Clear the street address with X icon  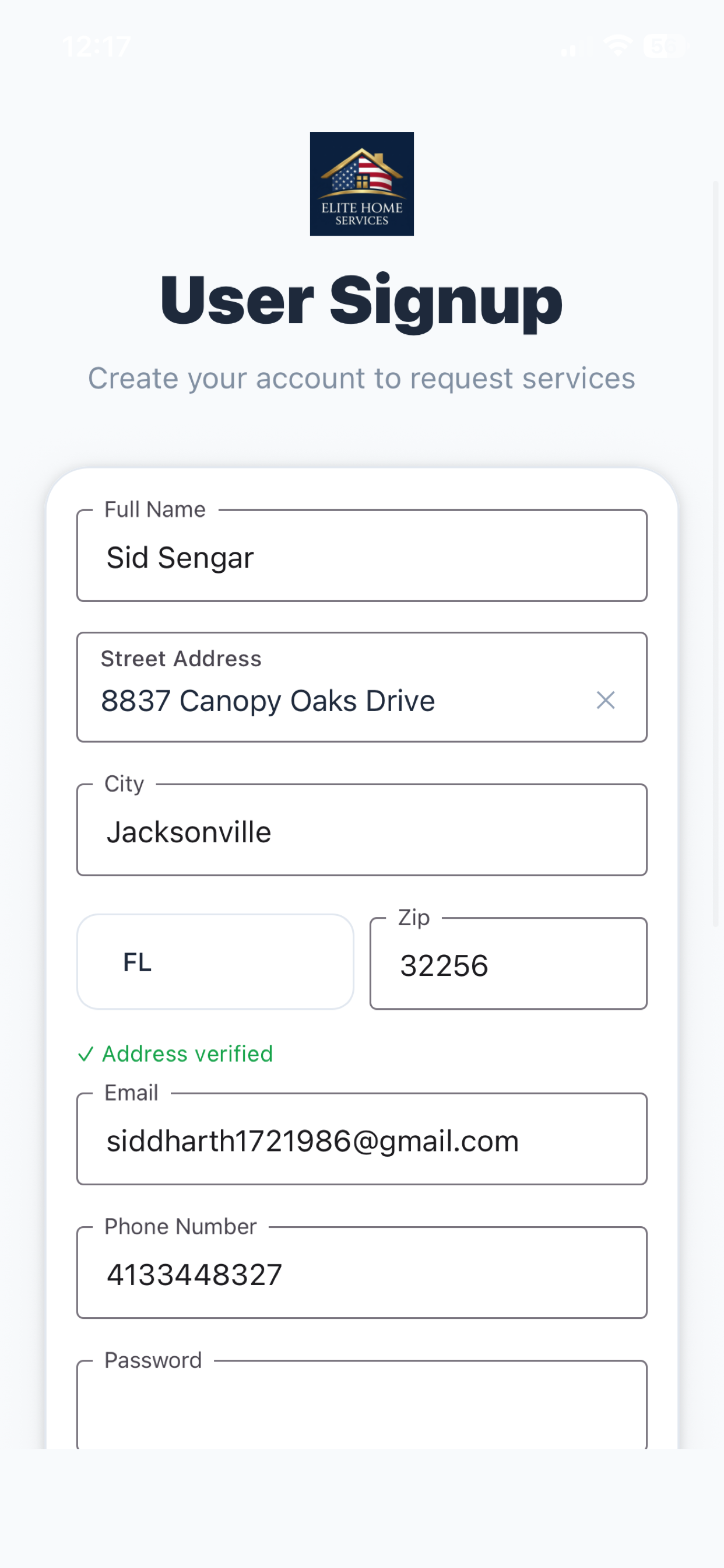click(x=605, y=700)
